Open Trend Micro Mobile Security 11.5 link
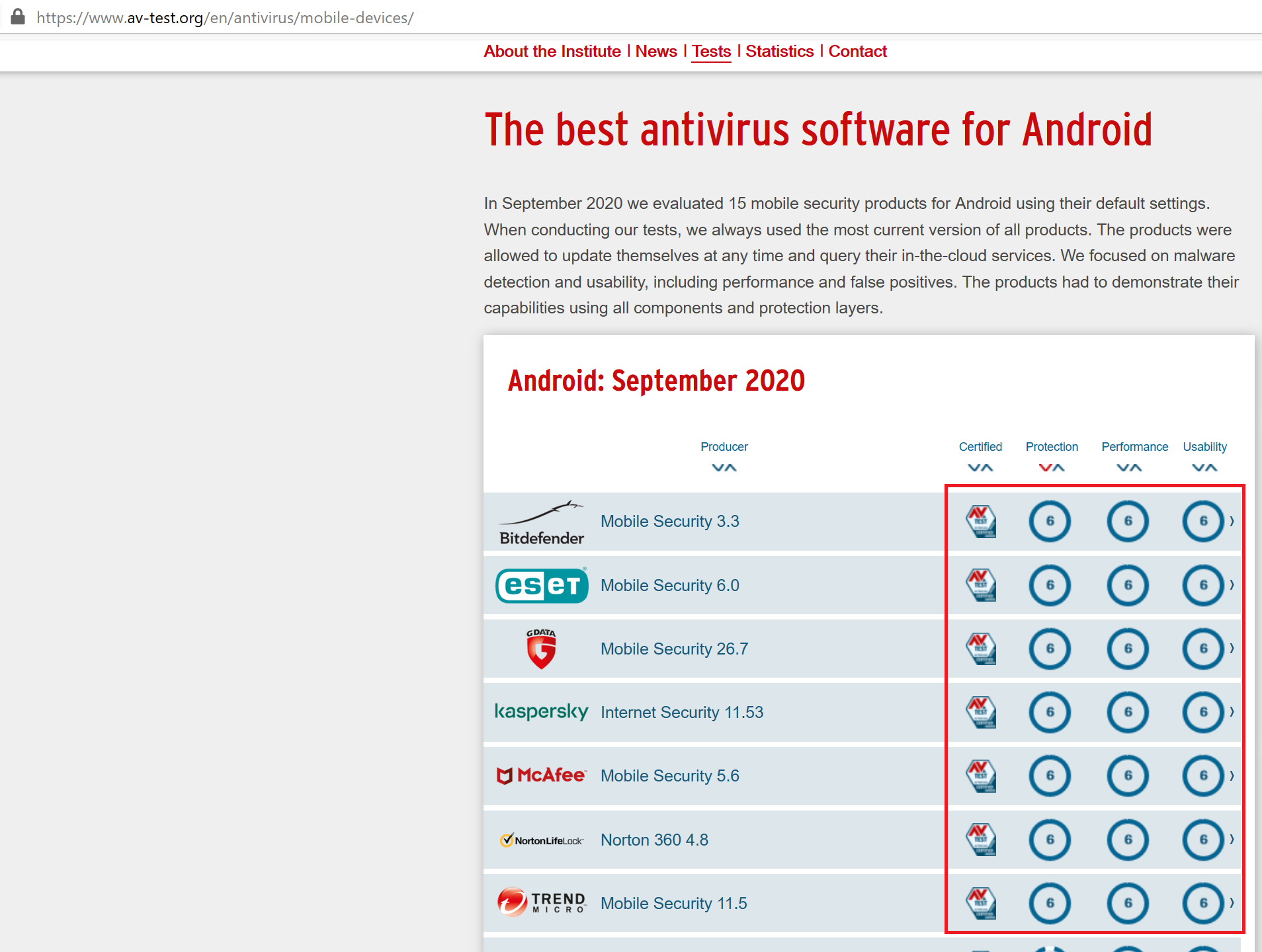This screenshot has width=1262, height=952. click(x=674, y=903)
